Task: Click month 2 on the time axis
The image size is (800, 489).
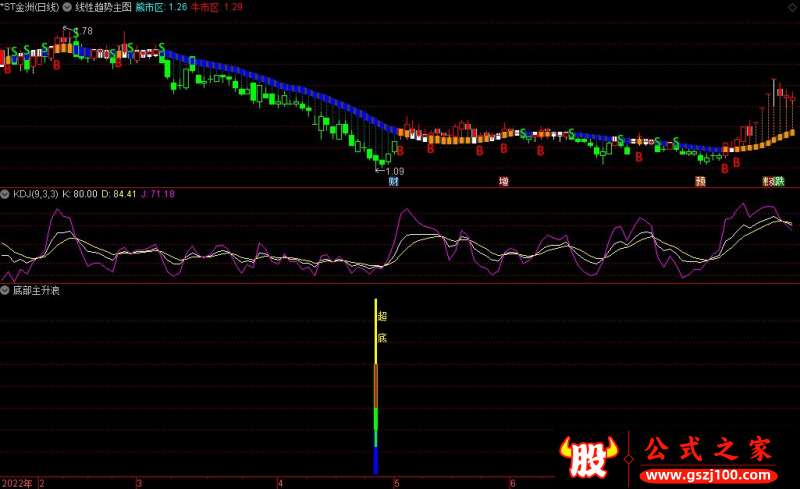Action: [x=42, y=483]
